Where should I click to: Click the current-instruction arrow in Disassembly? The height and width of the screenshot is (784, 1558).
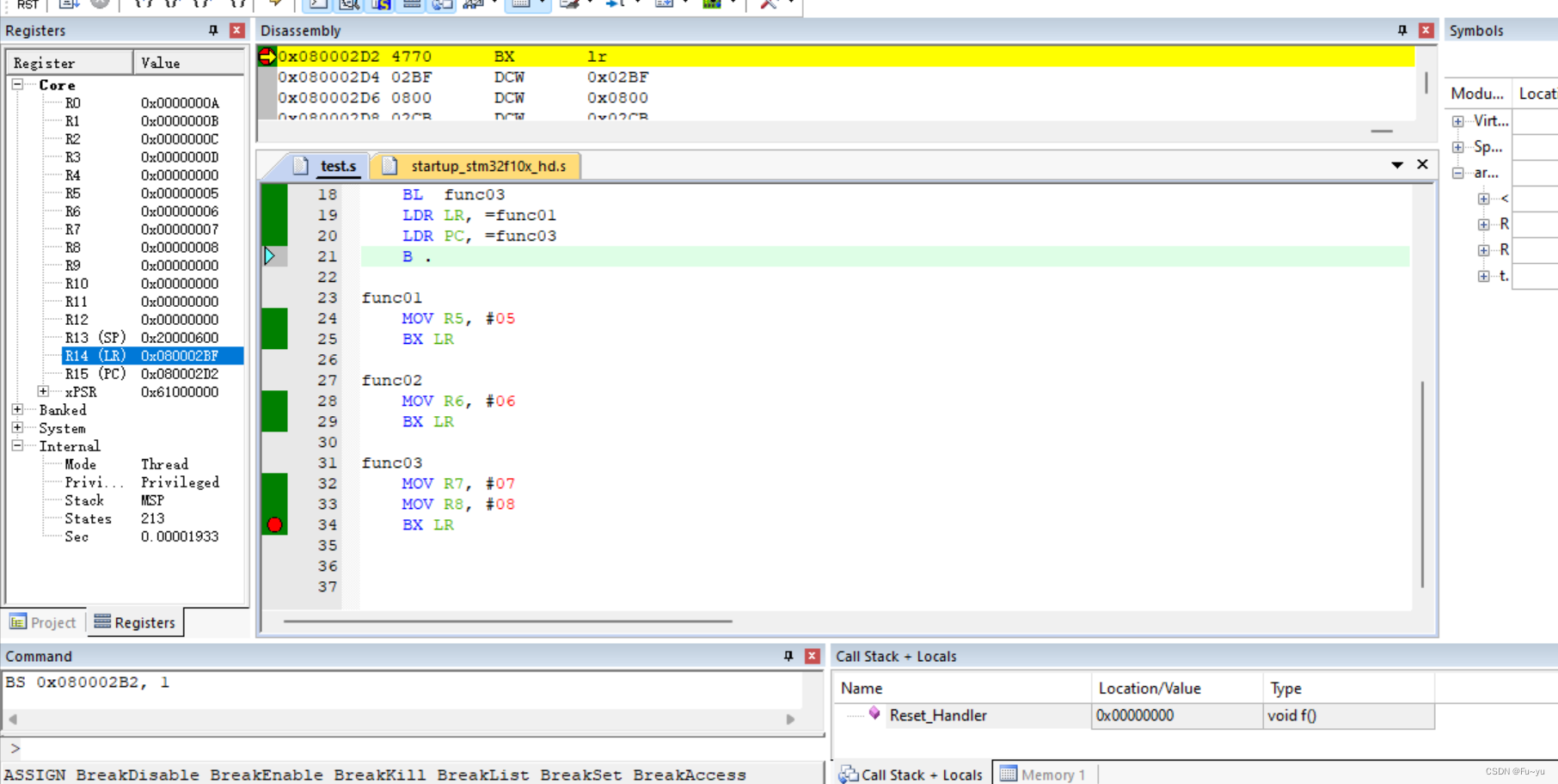[267, 57]
